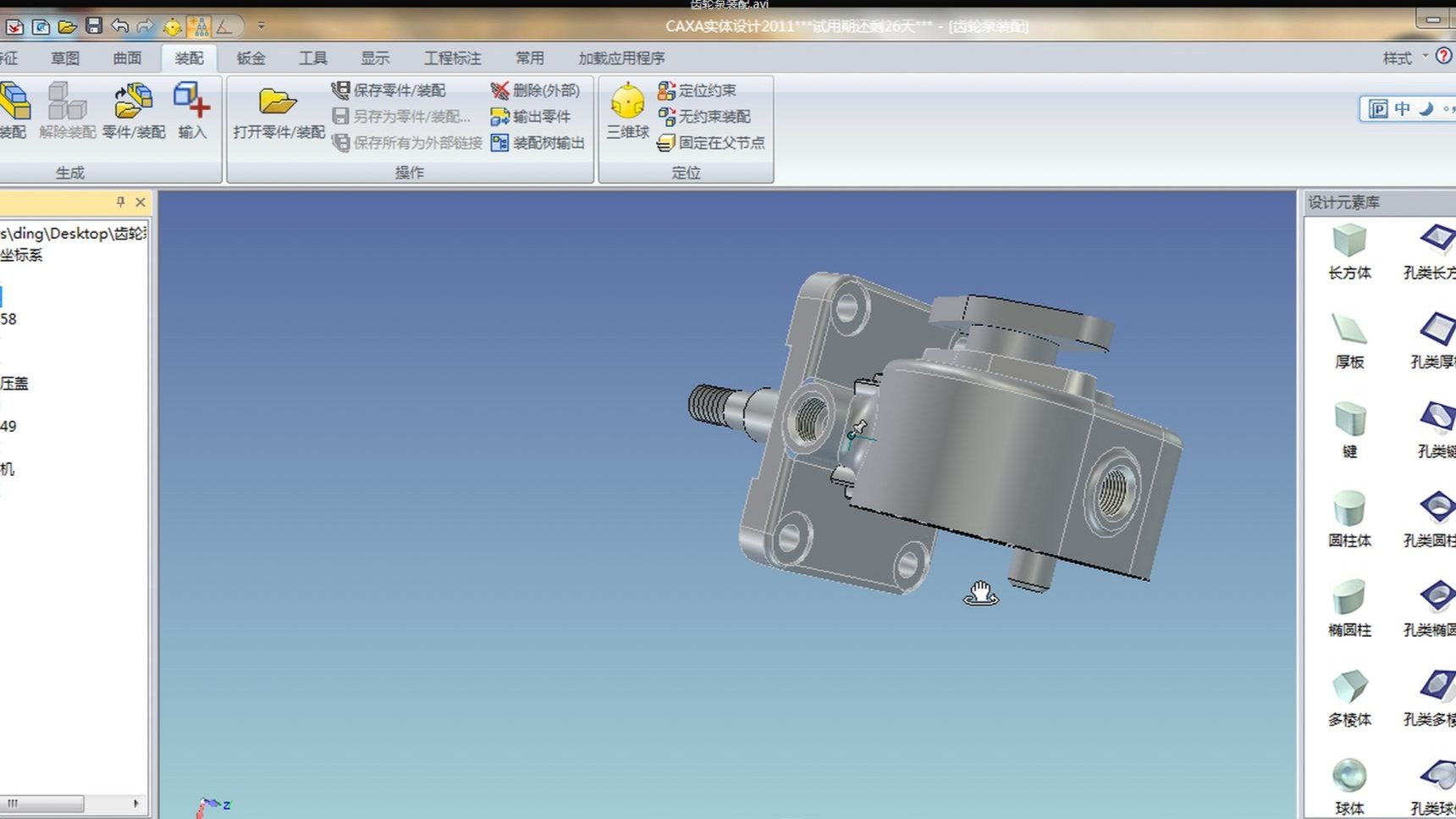
Task: Click the pump assembly model in viewport
Action: point(935,432)
